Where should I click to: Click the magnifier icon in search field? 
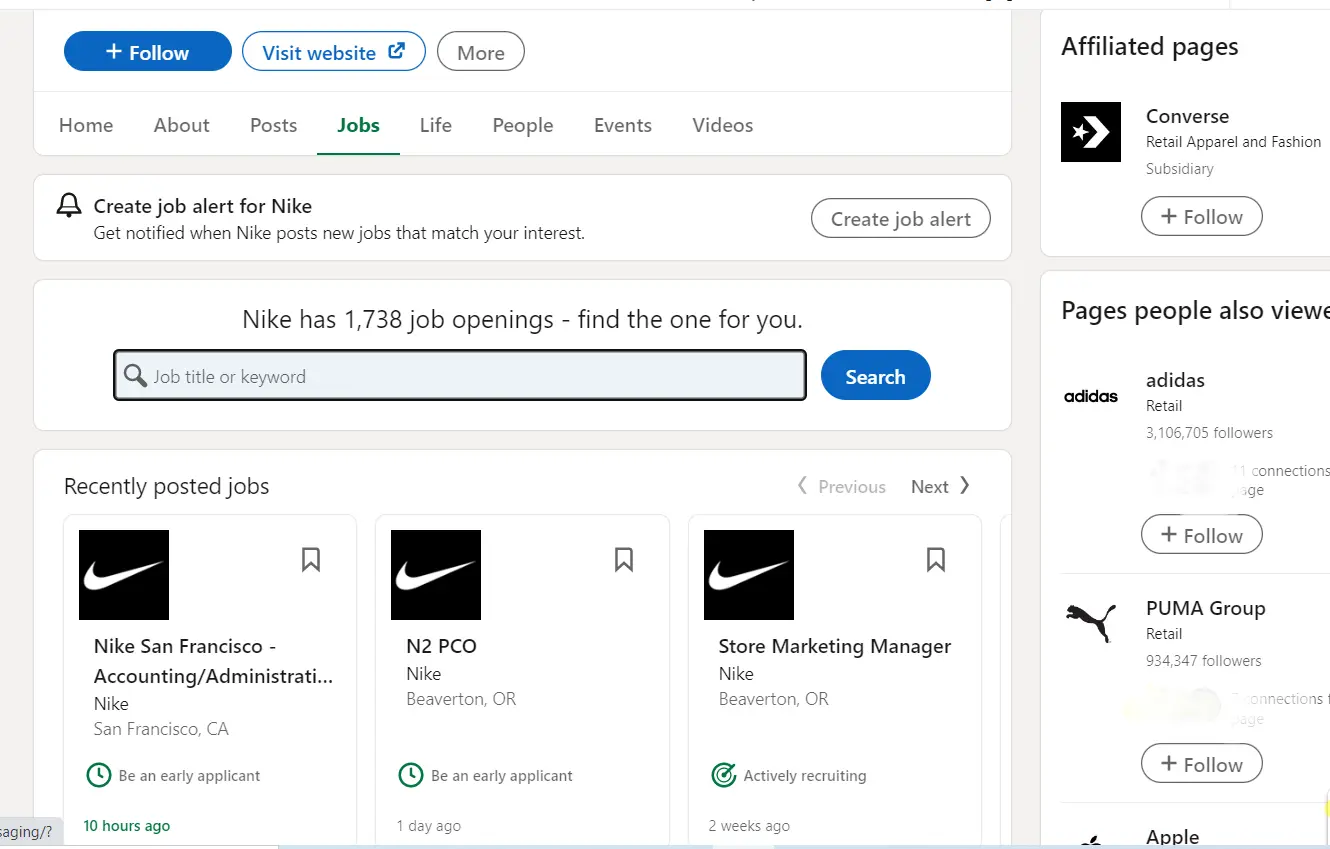coord(135,376)
